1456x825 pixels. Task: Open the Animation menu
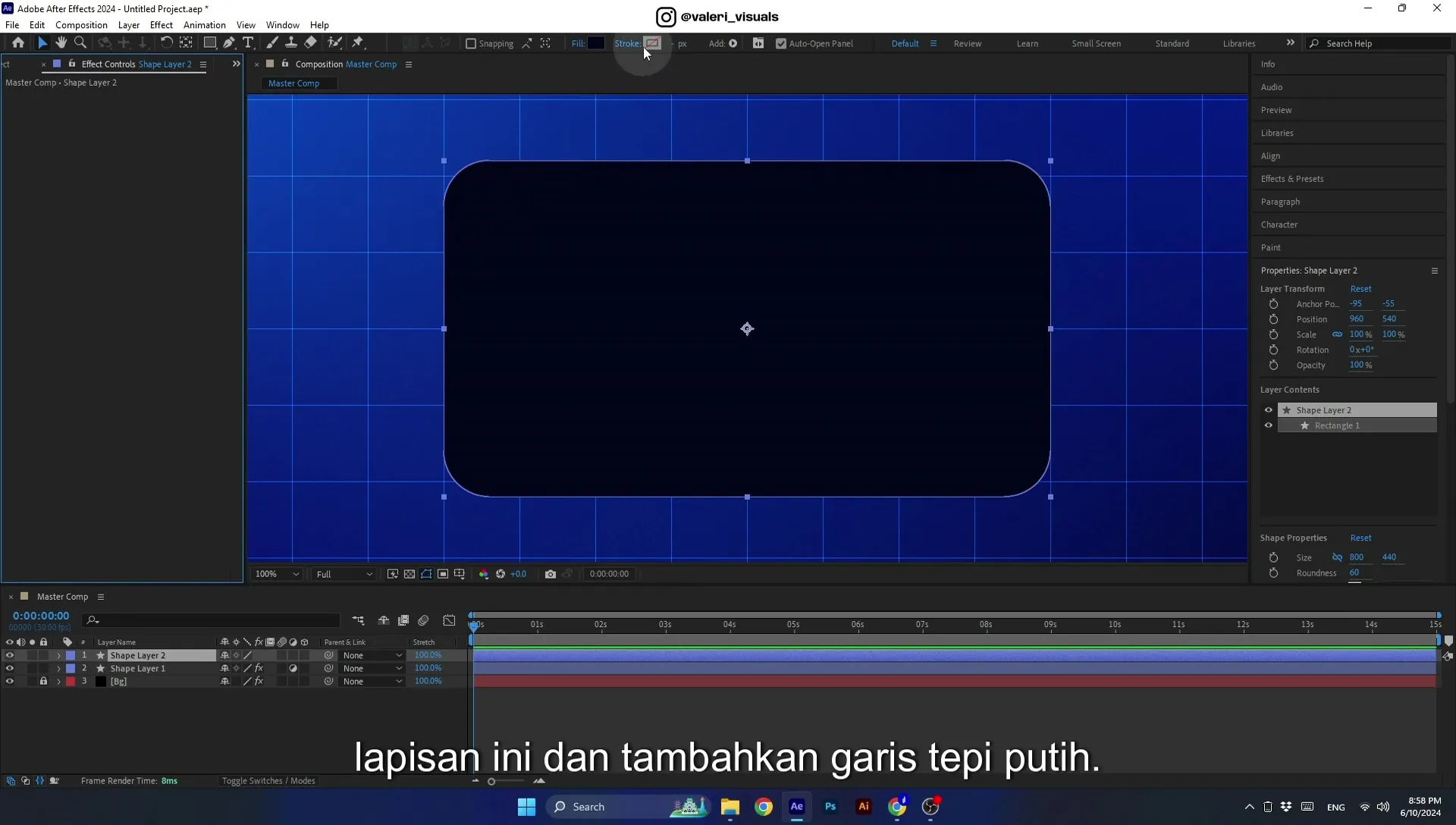coord(205,25)
